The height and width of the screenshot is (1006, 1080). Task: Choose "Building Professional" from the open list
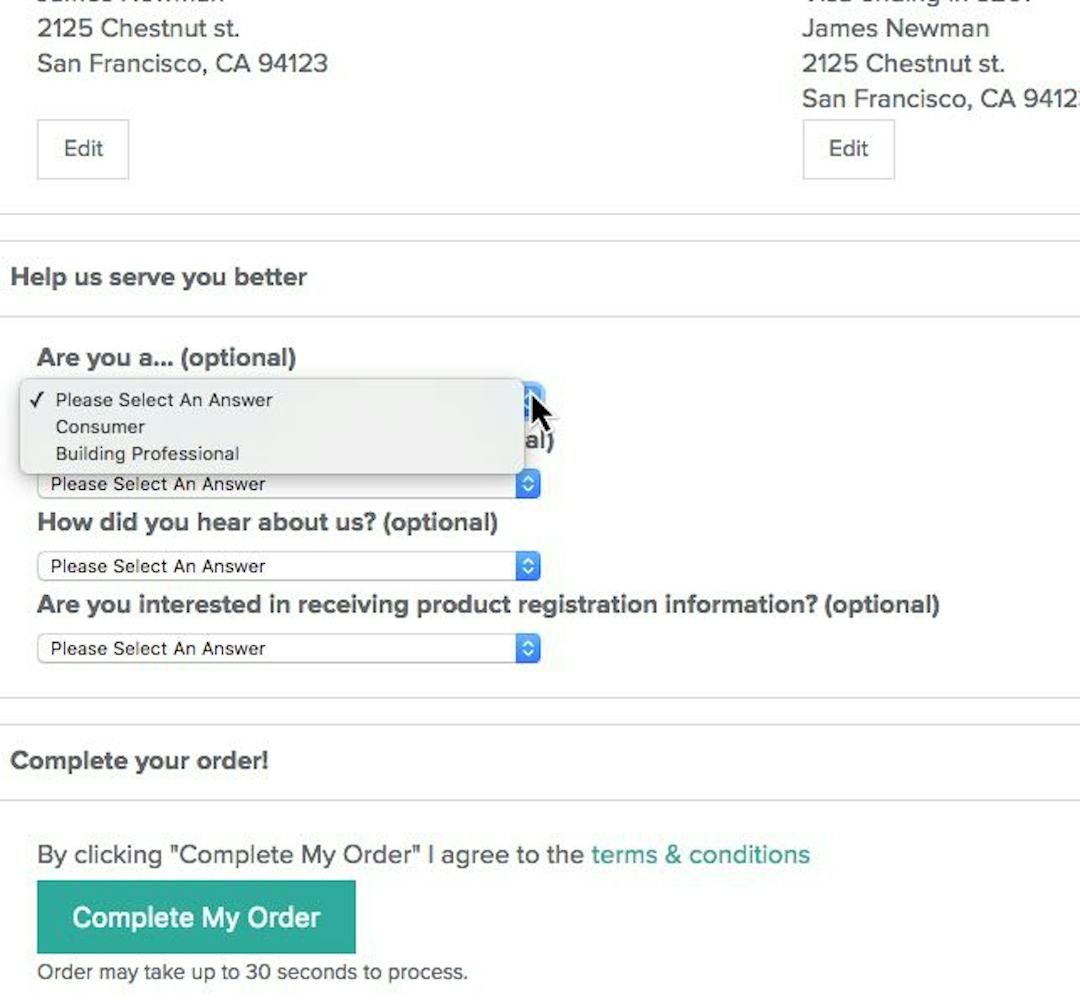147,454
